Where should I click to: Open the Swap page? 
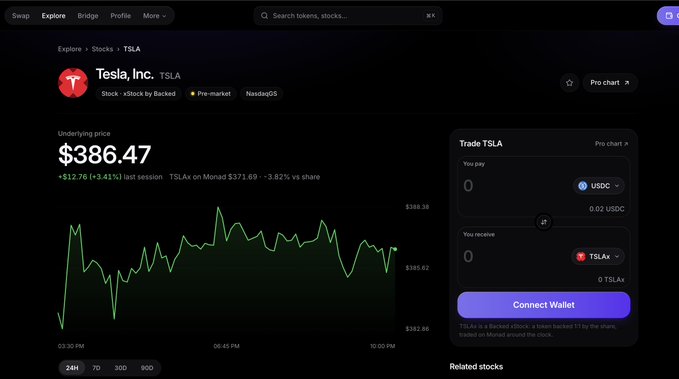(21, 16)
